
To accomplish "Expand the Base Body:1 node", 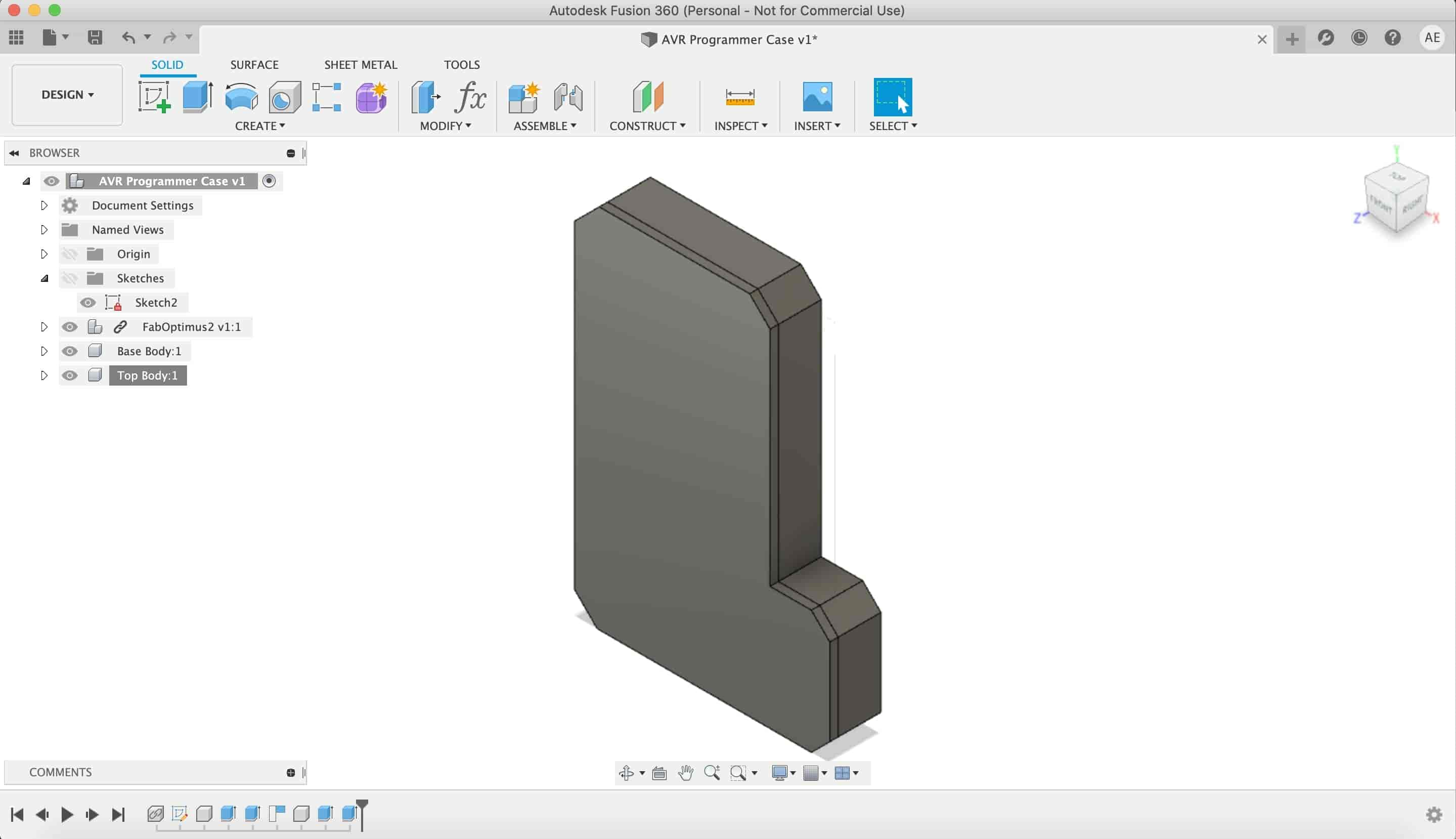I will 44,351.
